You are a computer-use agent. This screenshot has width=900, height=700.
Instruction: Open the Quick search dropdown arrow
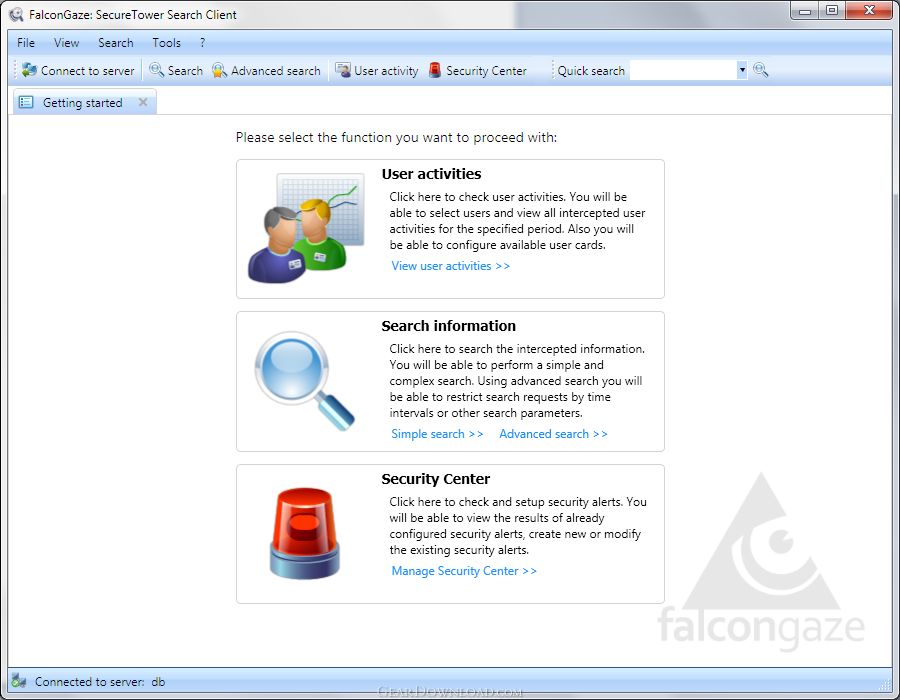tap(742, 70)
